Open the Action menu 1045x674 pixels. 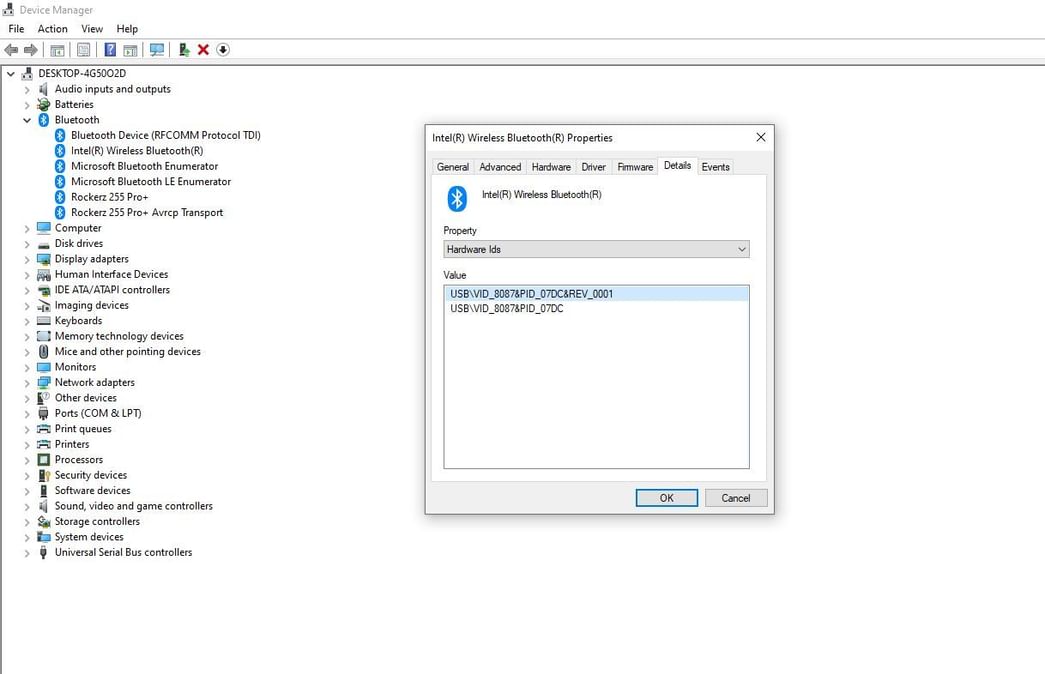pyautogui.click(x=52, y=28)
